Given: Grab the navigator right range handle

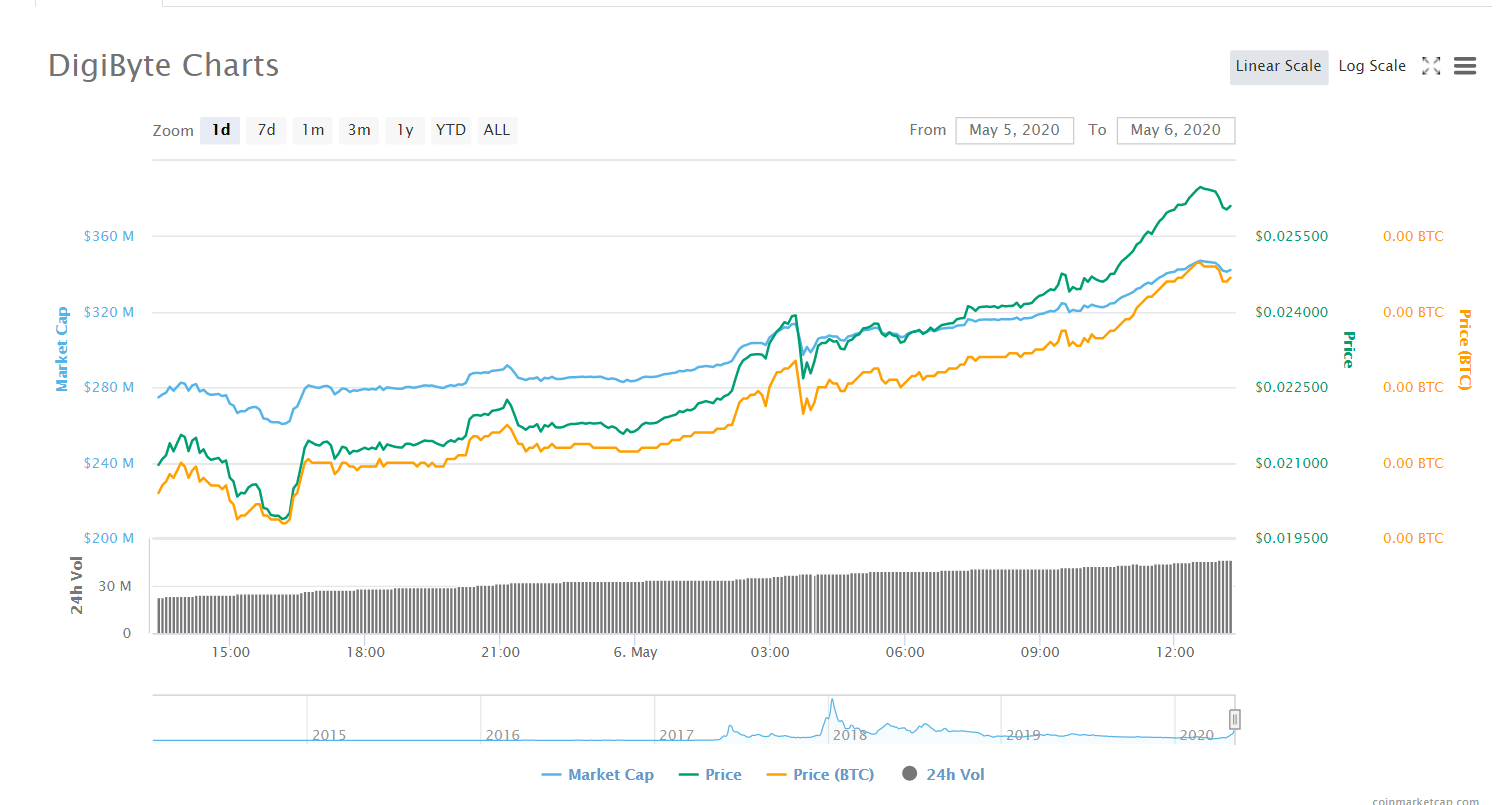Looking at the screenshot, I should [x=1235, y=719].
